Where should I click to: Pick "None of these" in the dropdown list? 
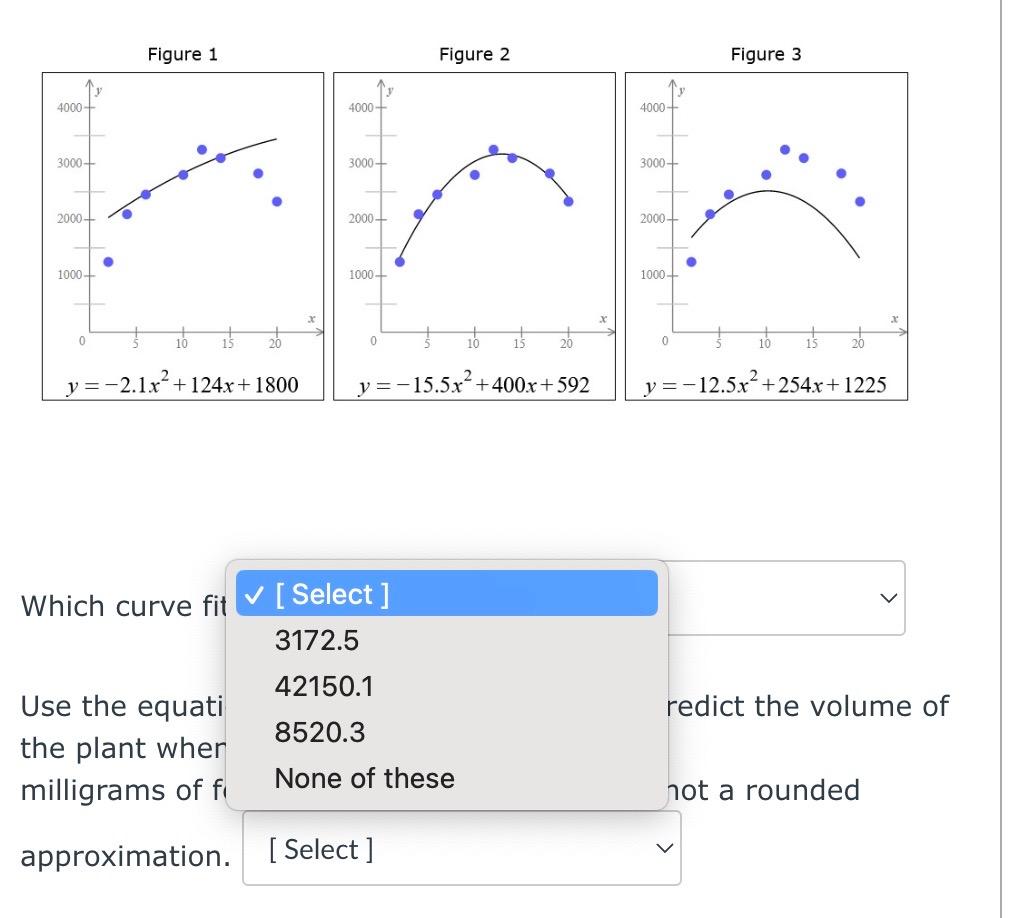362,778
